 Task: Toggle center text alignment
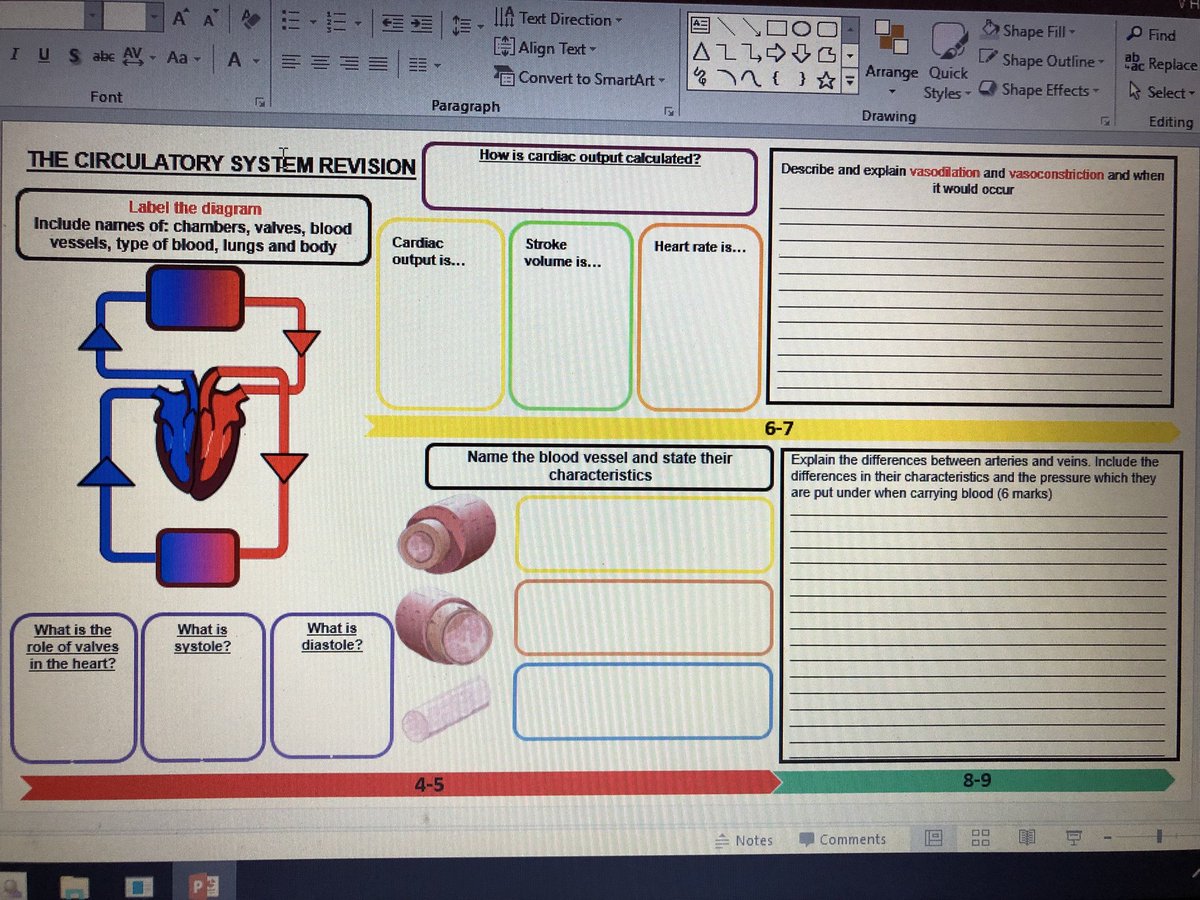point(320,60)
